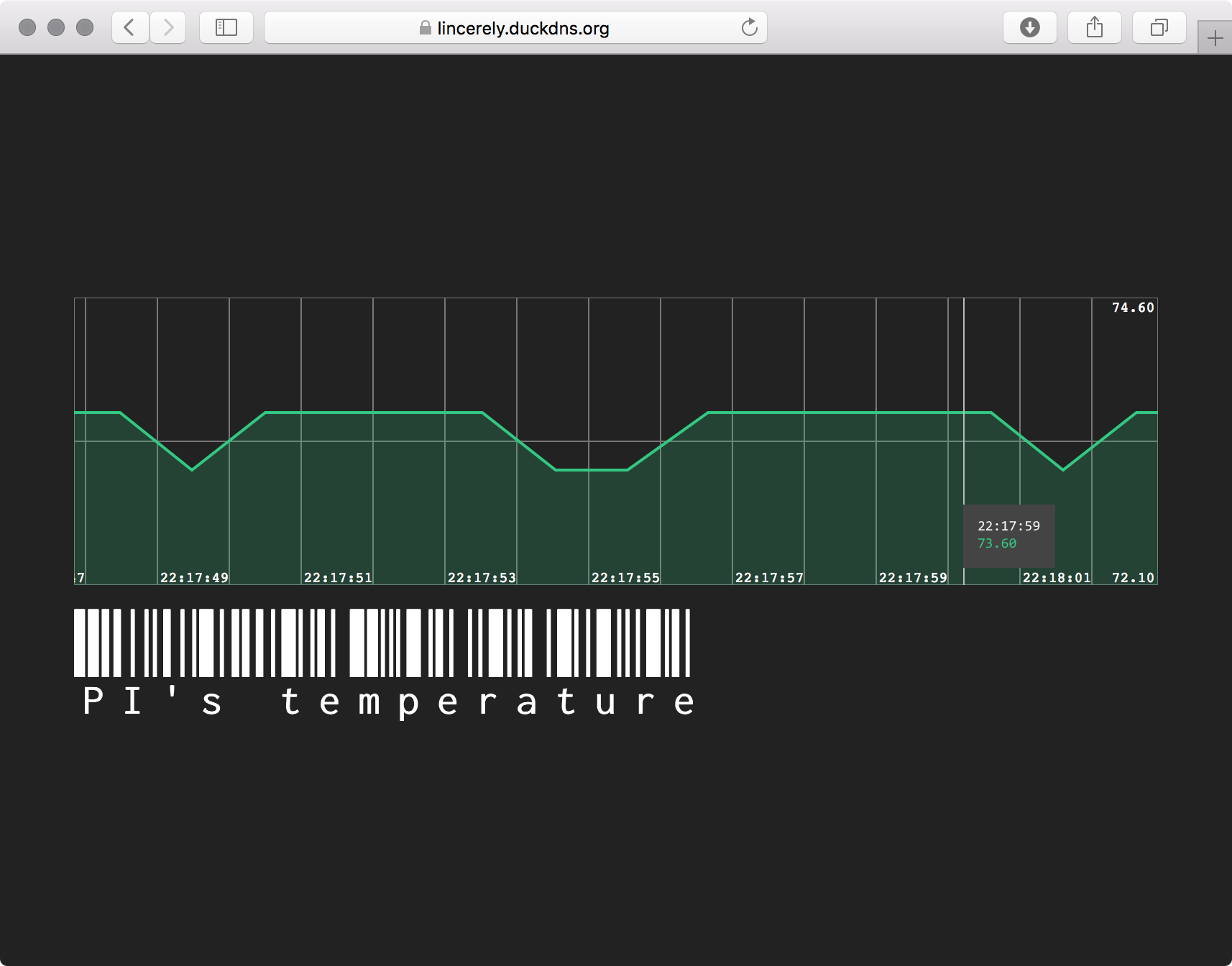Reload the page using the refresh icon

[x=749, y=28]
